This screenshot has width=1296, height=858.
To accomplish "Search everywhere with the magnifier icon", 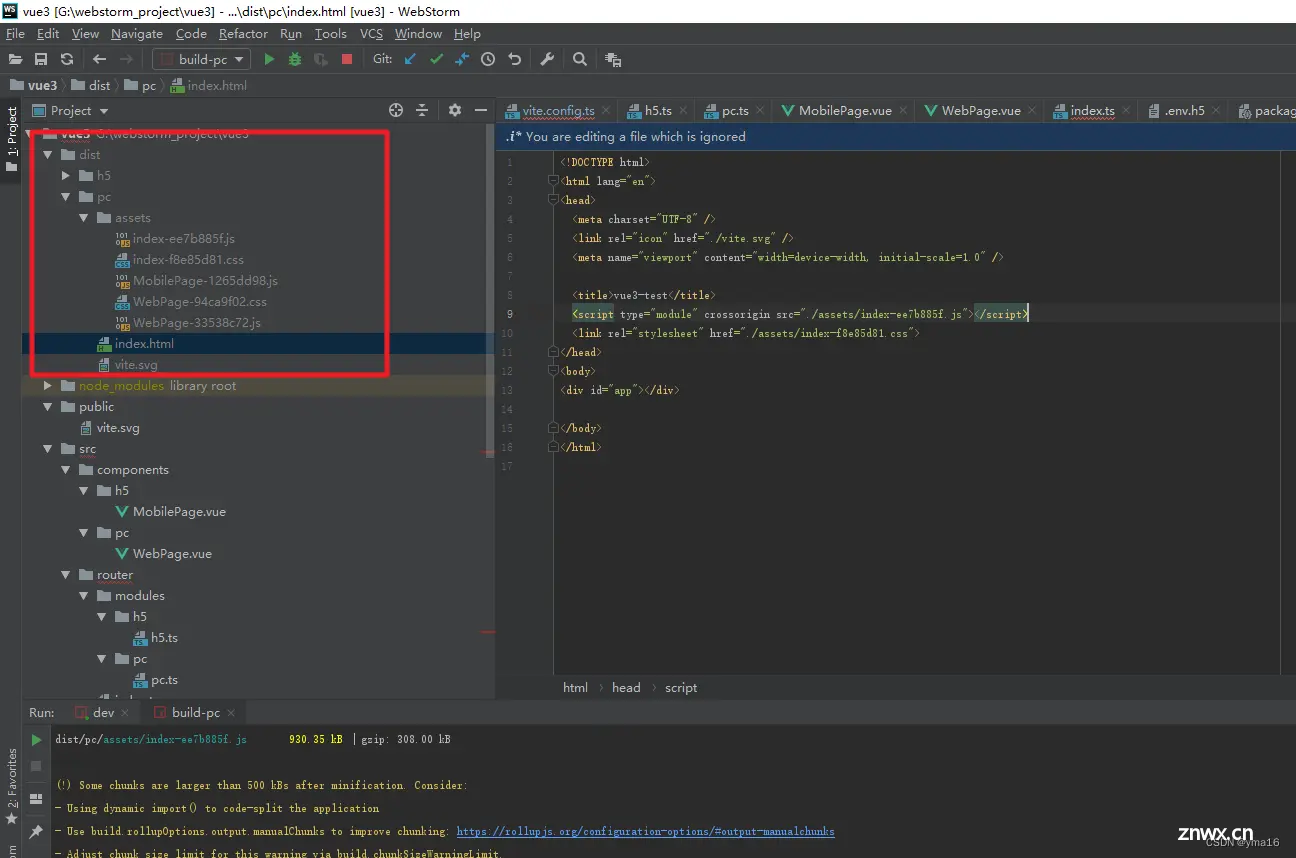I will [580, 59].
